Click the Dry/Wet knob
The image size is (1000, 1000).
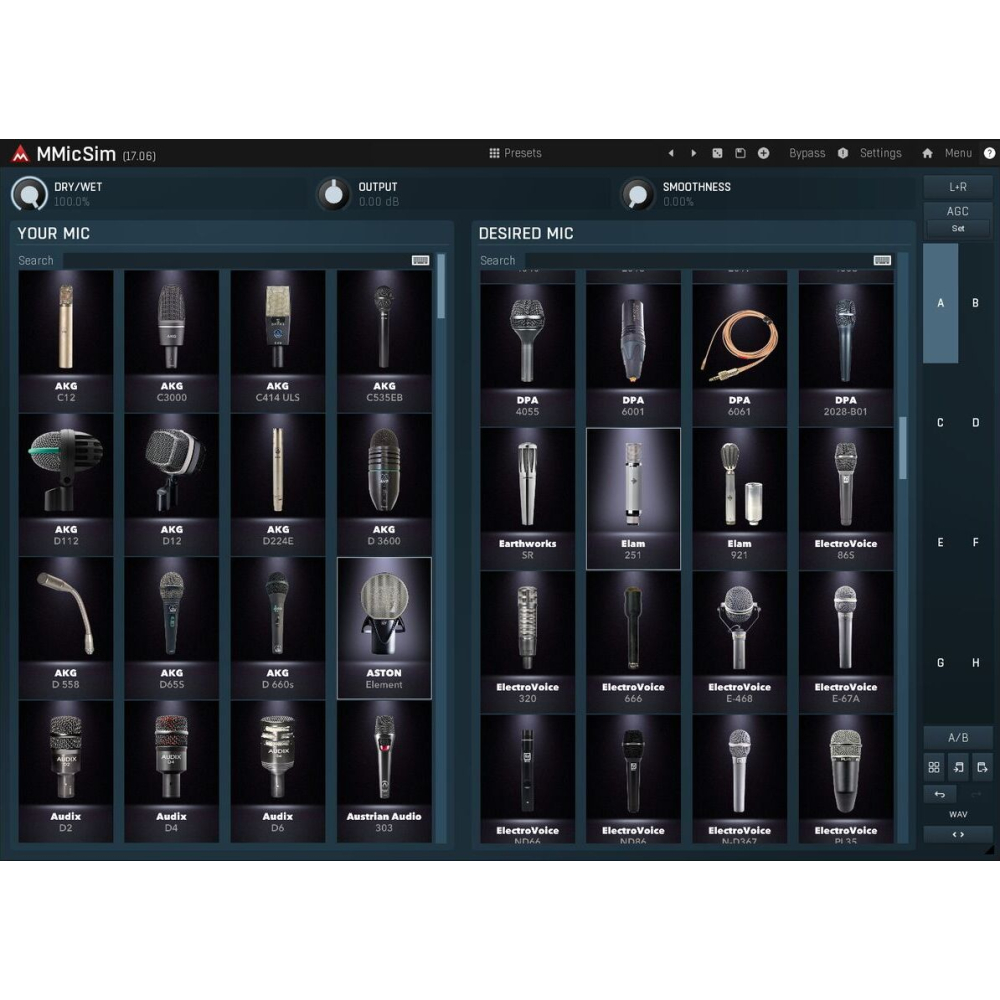(x=29, y=193)
